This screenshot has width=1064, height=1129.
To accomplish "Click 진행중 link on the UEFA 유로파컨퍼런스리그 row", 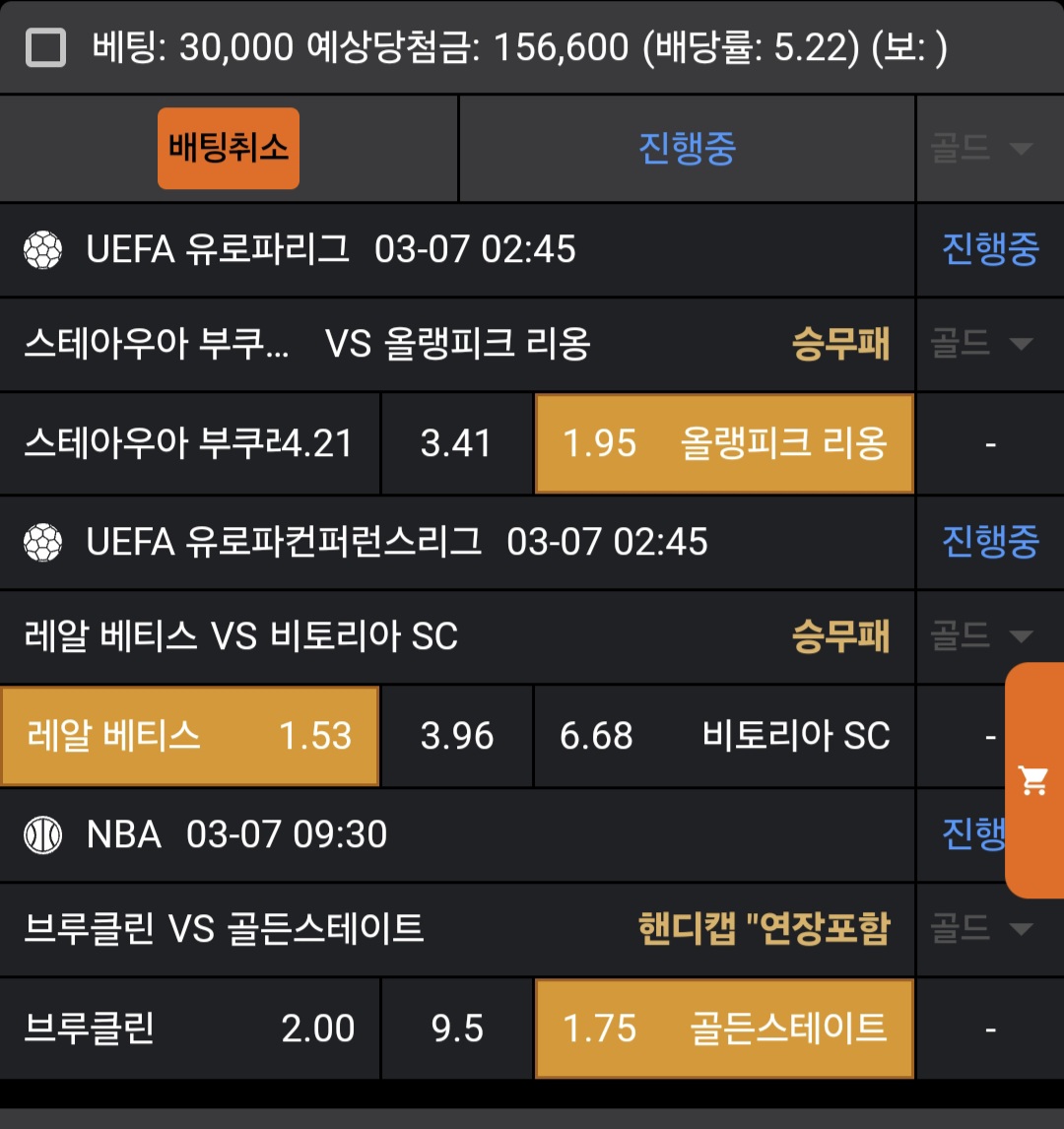I will 989,542.
